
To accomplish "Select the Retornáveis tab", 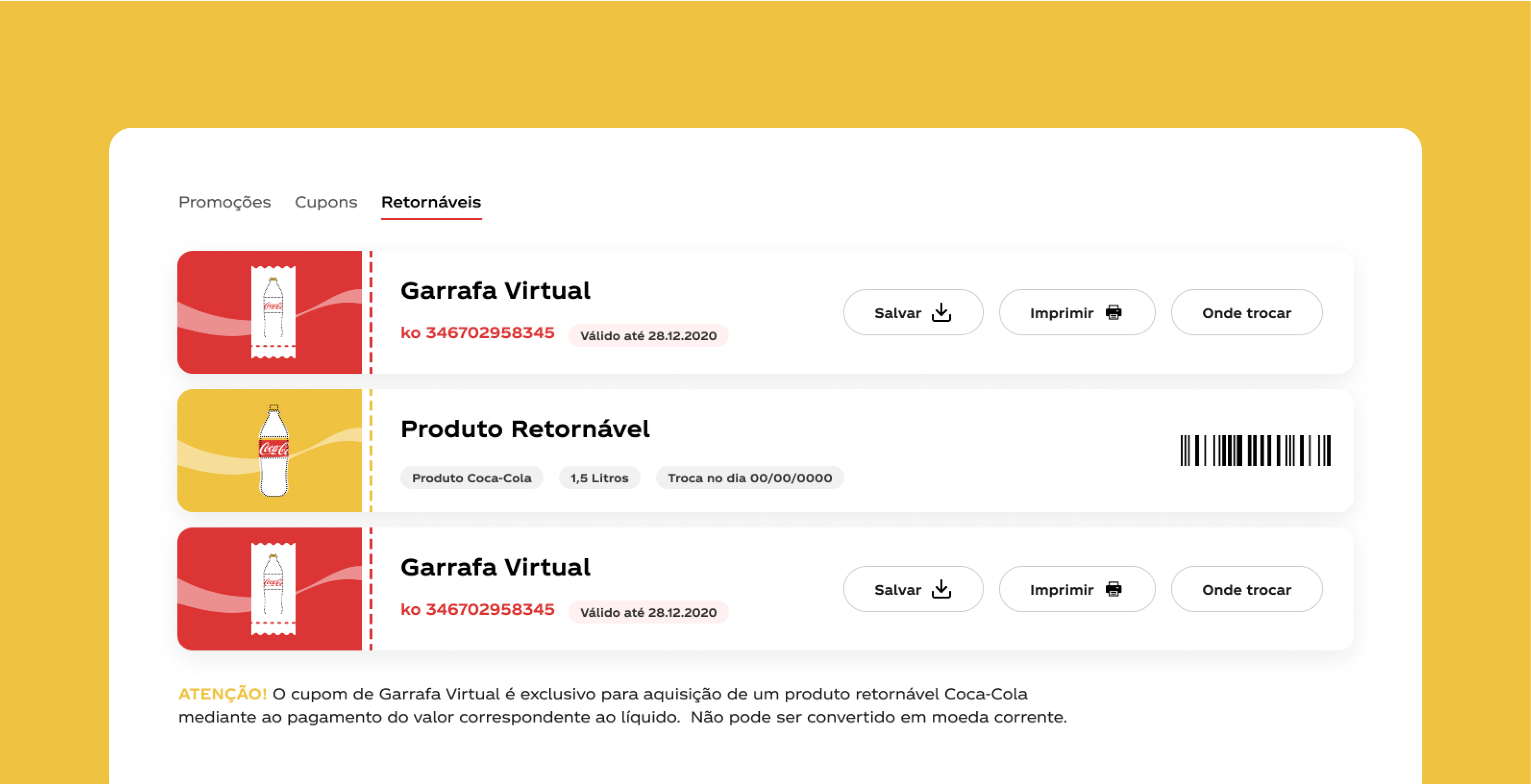I will point(431,203).
